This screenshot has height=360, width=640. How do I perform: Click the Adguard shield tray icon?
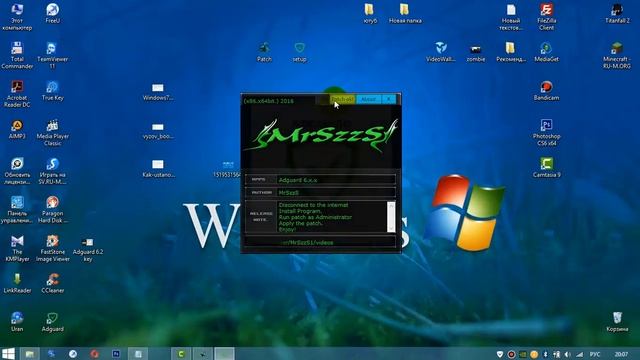500,354
